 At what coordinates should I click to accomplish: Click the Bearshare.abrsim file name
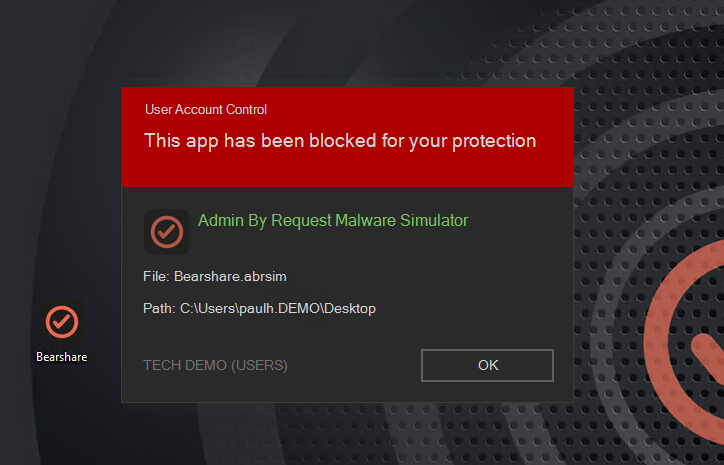[x=230, y=277]
